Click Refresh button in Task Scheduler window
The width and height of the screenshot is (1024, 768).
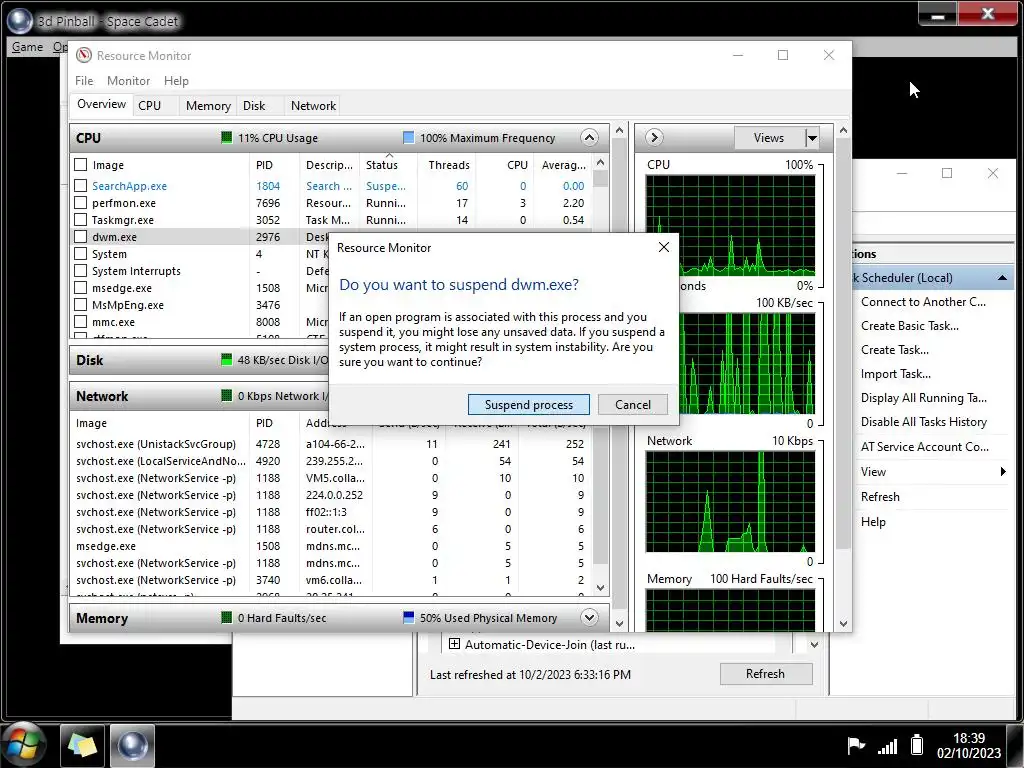click(766, 673)
